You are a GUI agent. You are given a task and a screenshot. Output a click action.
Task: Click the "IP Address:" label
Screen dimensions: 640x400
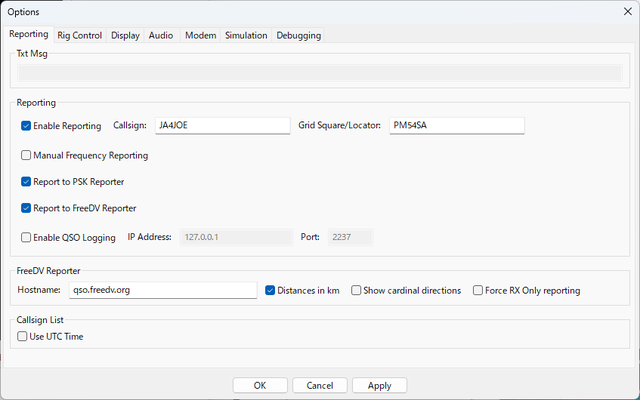point(149,237)
